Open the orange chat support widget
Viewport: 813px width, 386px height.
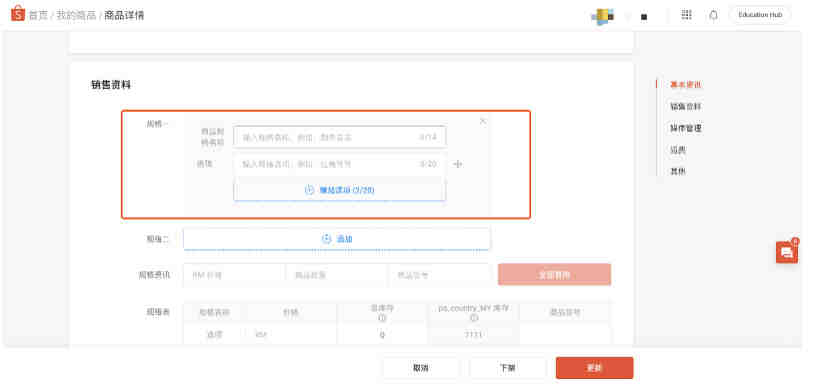click(x=787, y=252)
